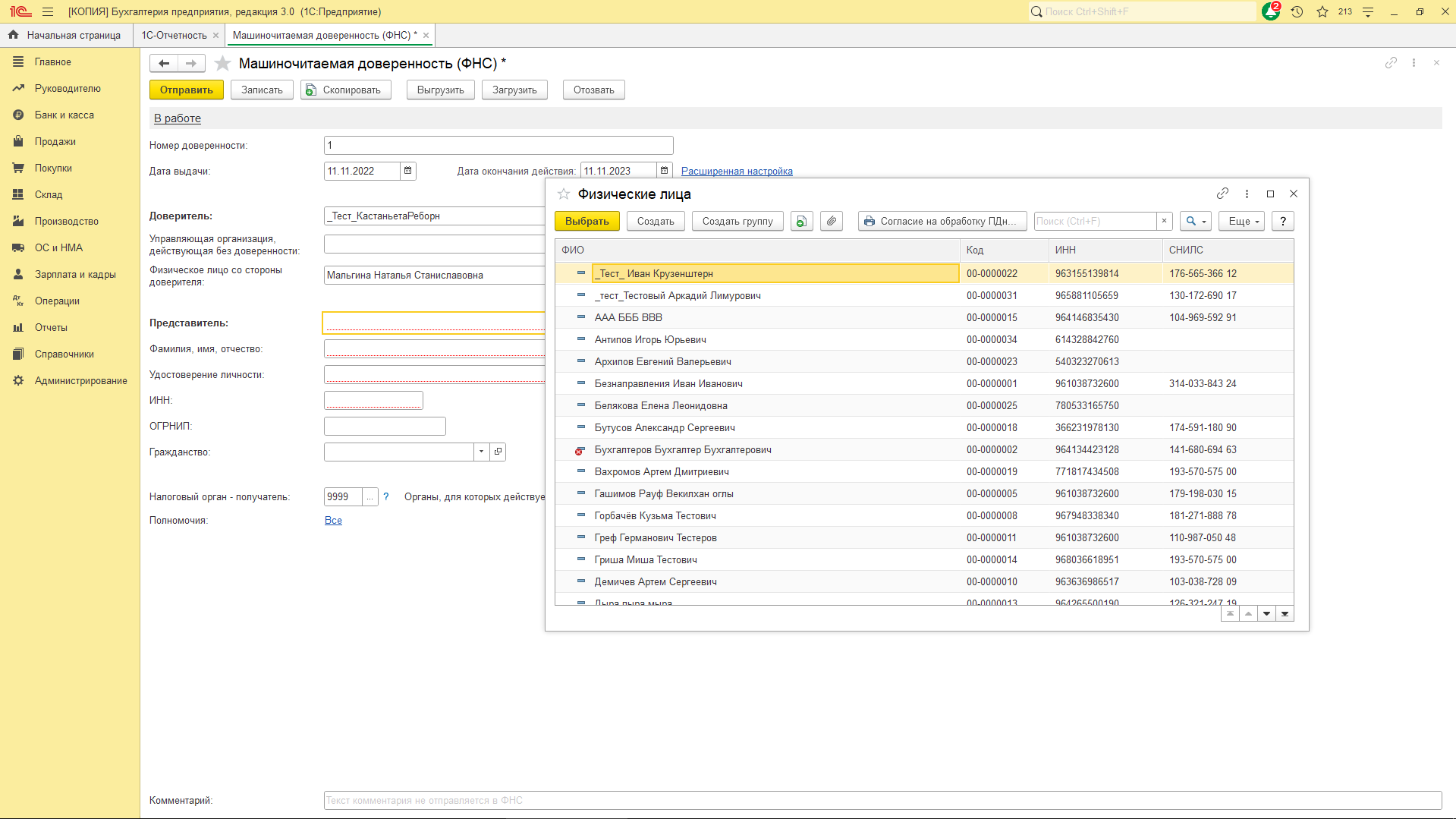Click the Загрузить button

click(514, 90)
